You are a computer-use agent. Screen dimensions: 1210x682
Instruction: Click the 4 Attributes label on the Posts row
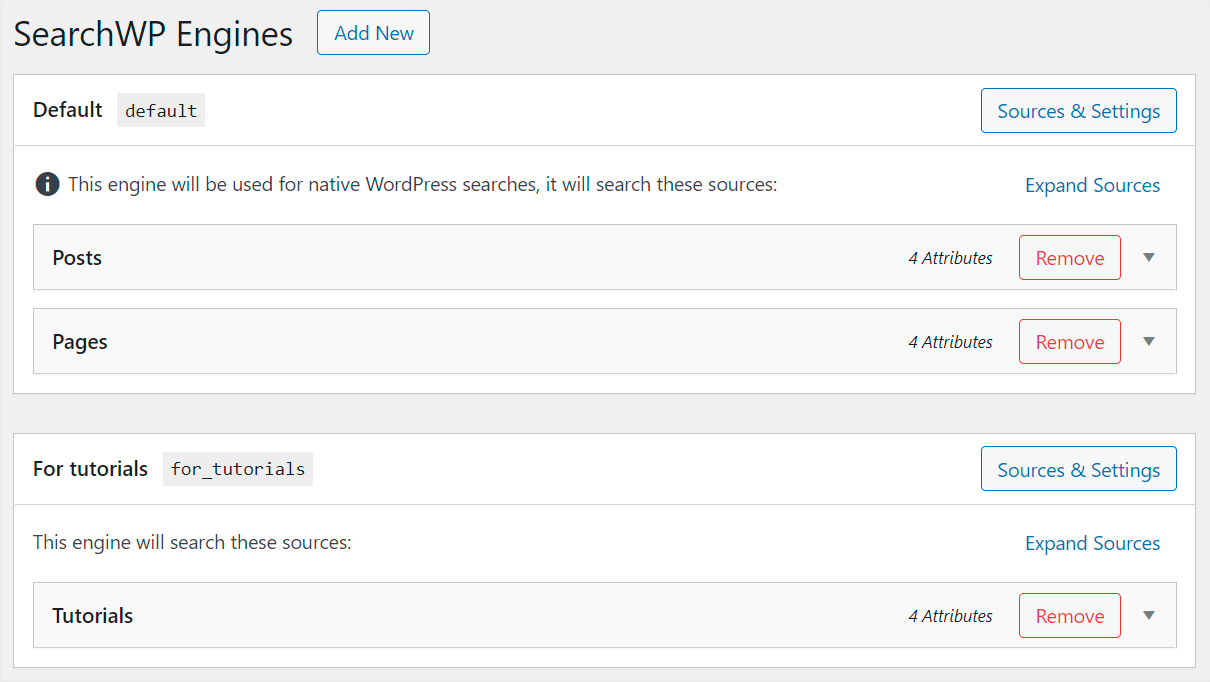pos(950,257)
